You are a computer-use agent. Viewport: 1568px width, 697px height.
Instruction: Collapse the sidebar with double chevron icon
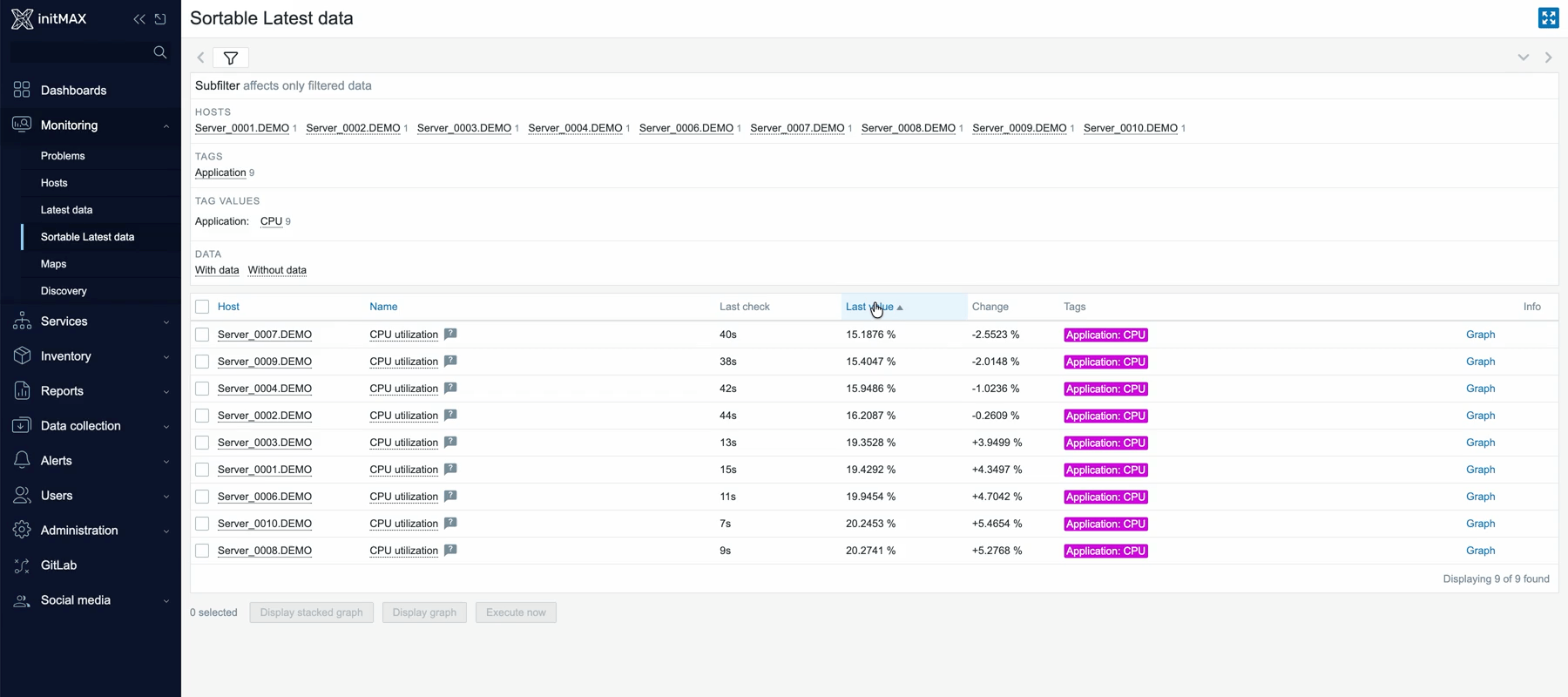tap(139, 19)
